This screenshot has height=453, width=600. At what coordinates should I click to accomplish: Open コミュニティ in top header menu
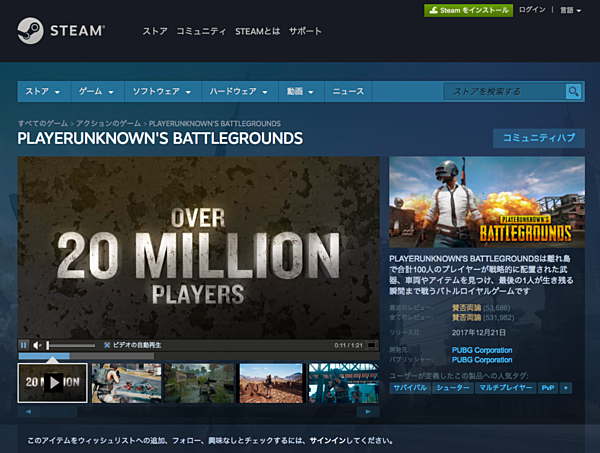tap(201, 31)
